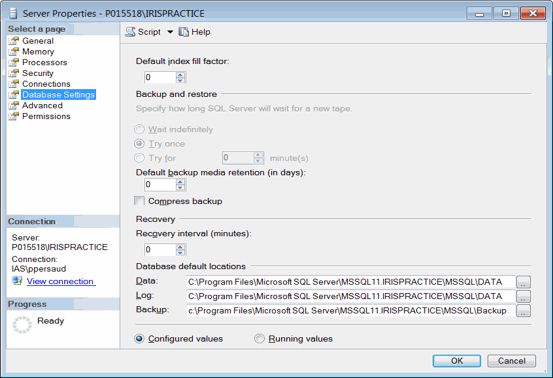Click the Backup location path field
This screenshot has width=553, height=378.
click(x=351, y=311)
